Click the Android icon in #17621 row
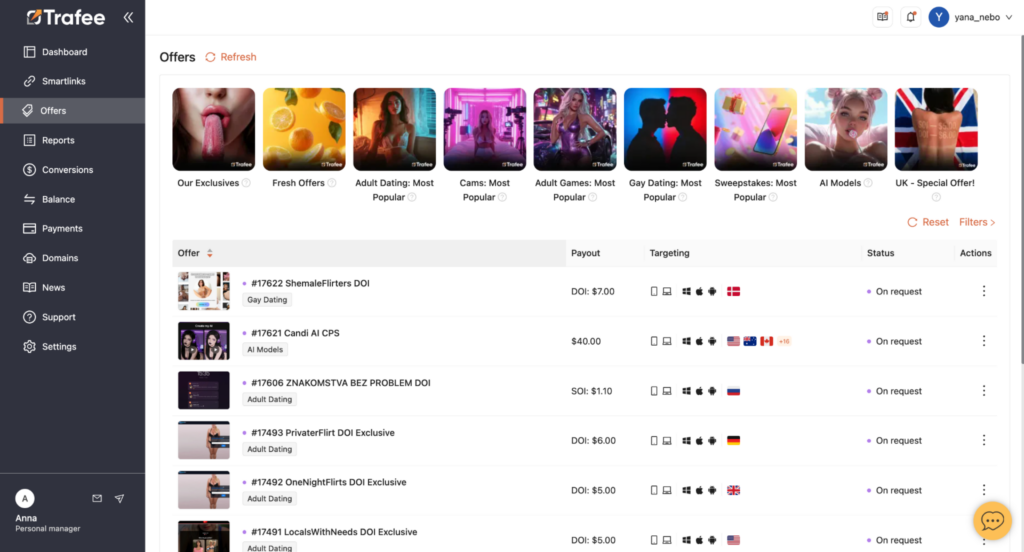 (x=712, y=341)
